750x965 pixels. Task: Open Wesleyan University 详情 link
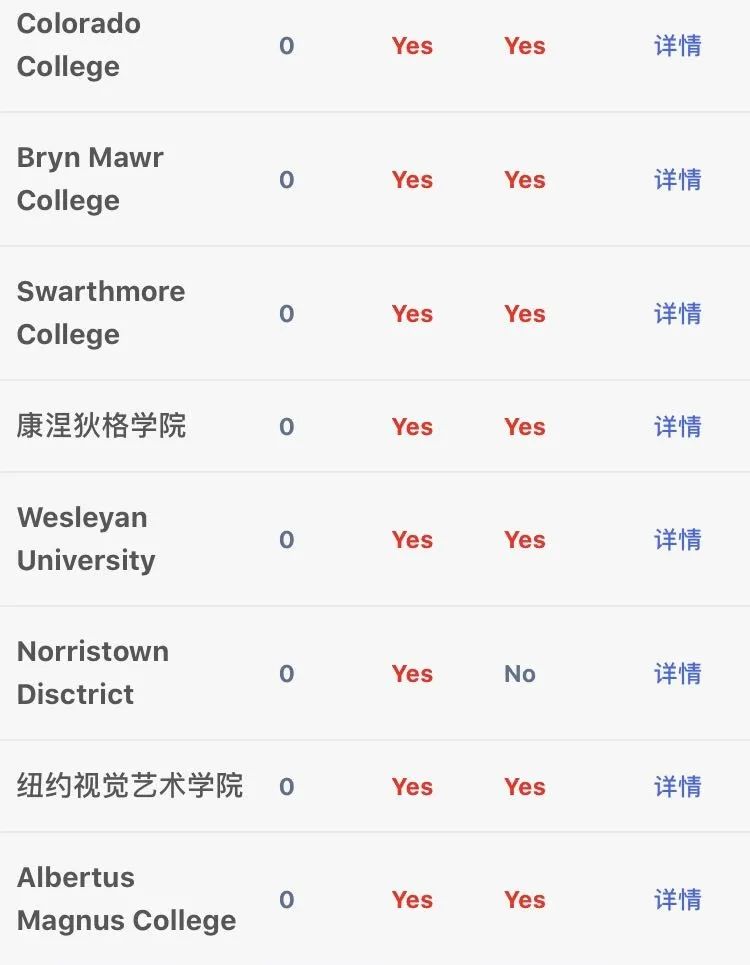click(677, 540)
